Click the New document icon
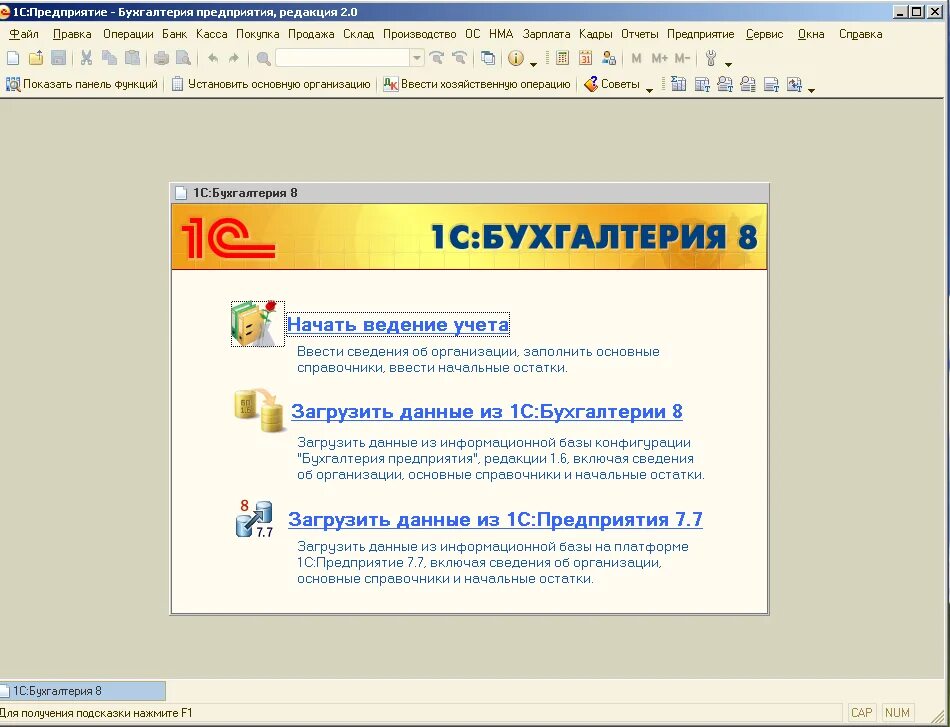 (x=13, y=58)
